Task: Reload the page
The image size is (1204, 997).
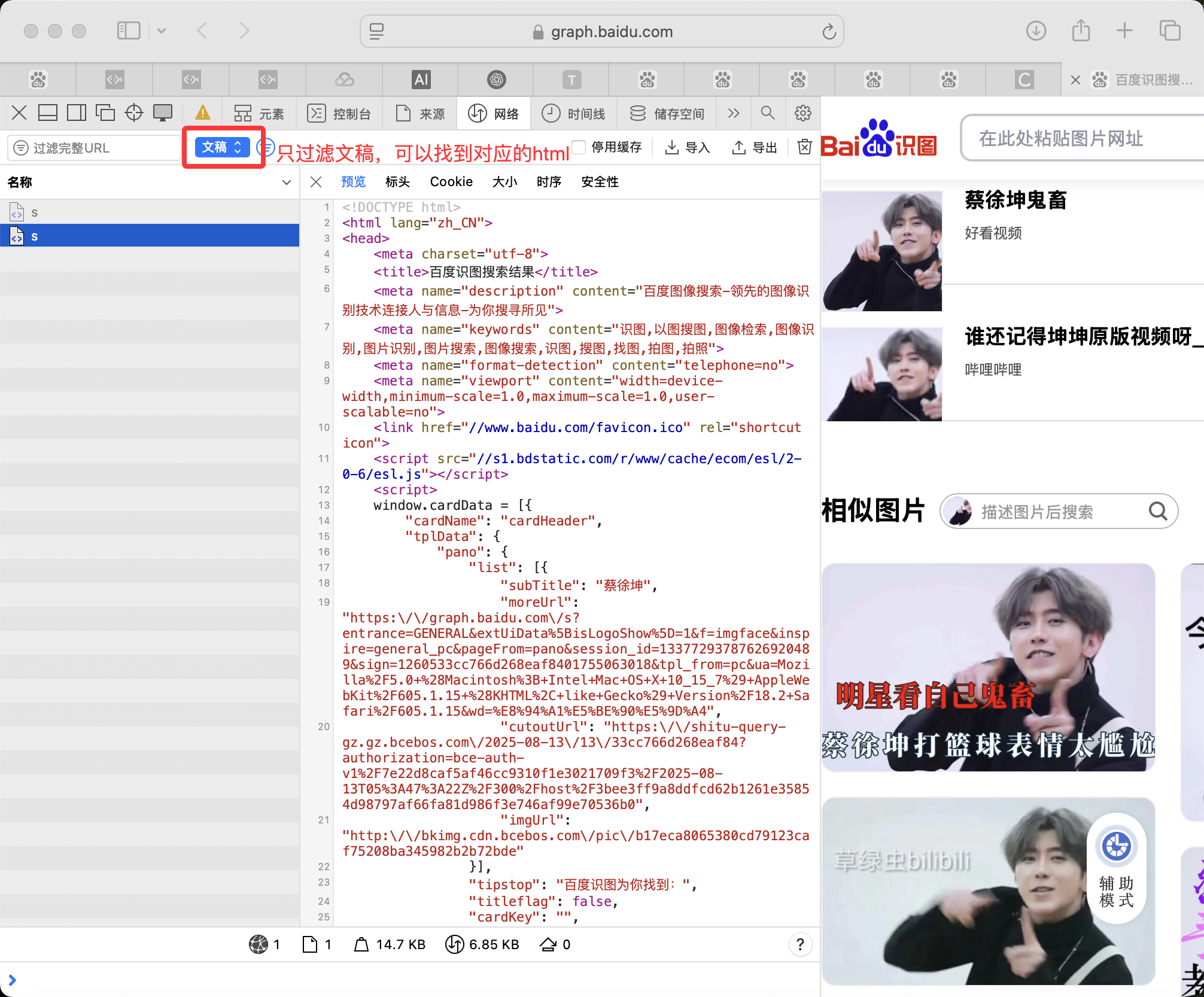Action: 829,32
